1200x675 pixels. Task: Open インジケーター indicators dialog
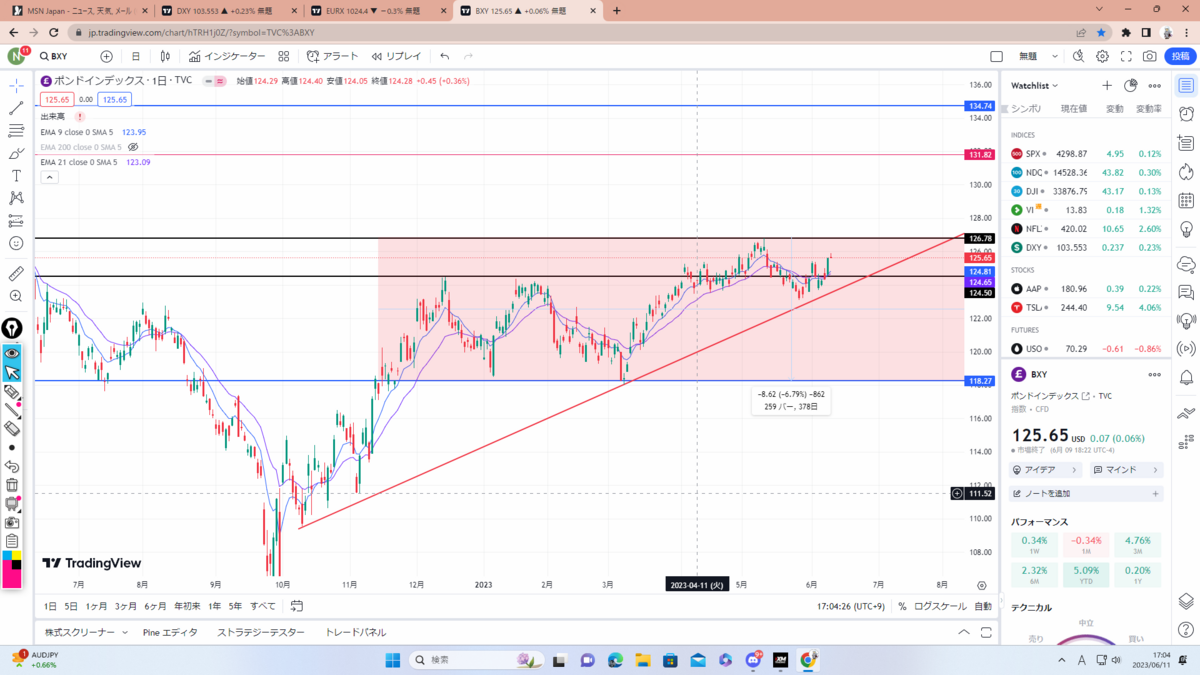coord(227,56)
